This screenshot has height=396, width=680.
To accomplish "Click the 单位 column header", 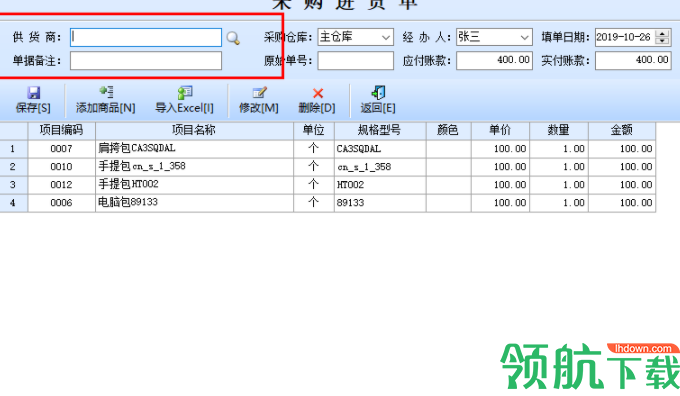I will (314, 131).
